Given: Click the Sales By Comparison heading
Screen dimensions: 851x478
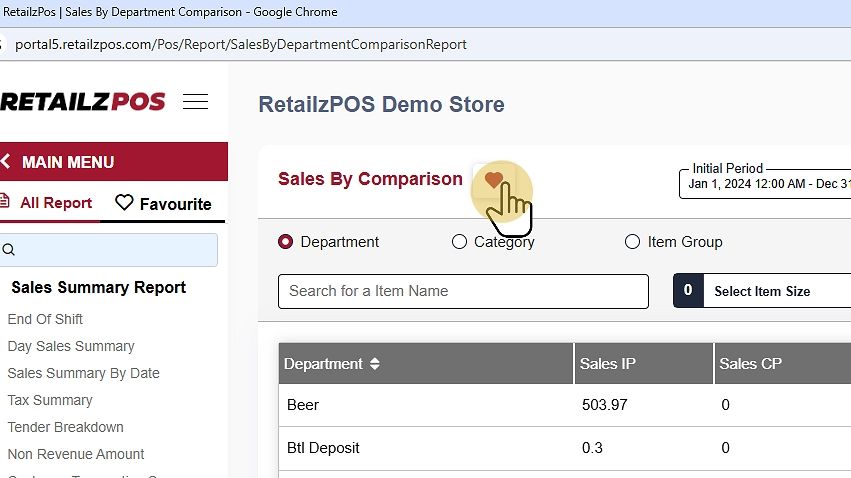Looking at the screenshot, I should (x=370, y=179).
